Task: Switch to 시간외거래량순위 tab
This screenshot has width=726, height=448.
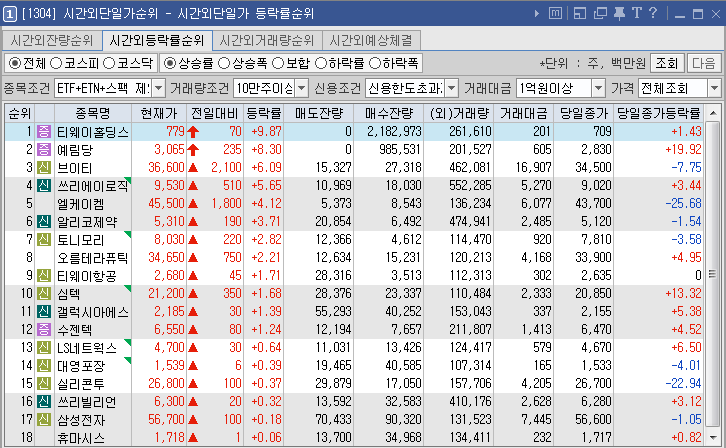Action: pos(267,40)
